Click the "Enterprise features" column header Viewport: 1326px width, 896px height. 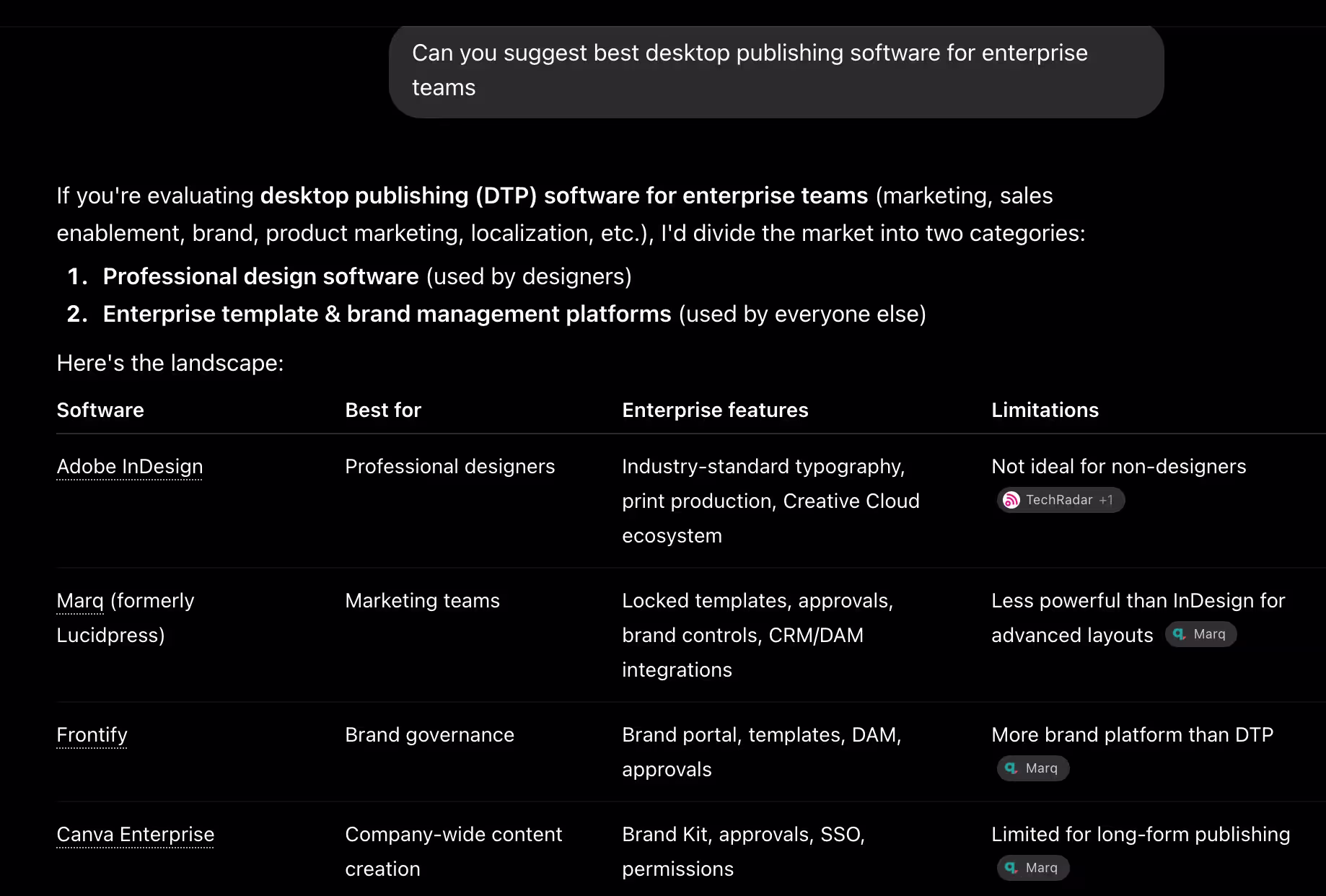715,410
